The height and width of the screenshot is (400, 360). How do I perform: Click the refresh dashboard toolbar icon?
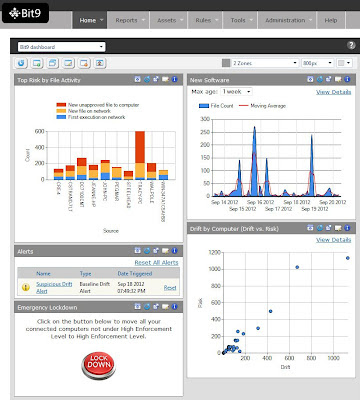tap(21, 63)
